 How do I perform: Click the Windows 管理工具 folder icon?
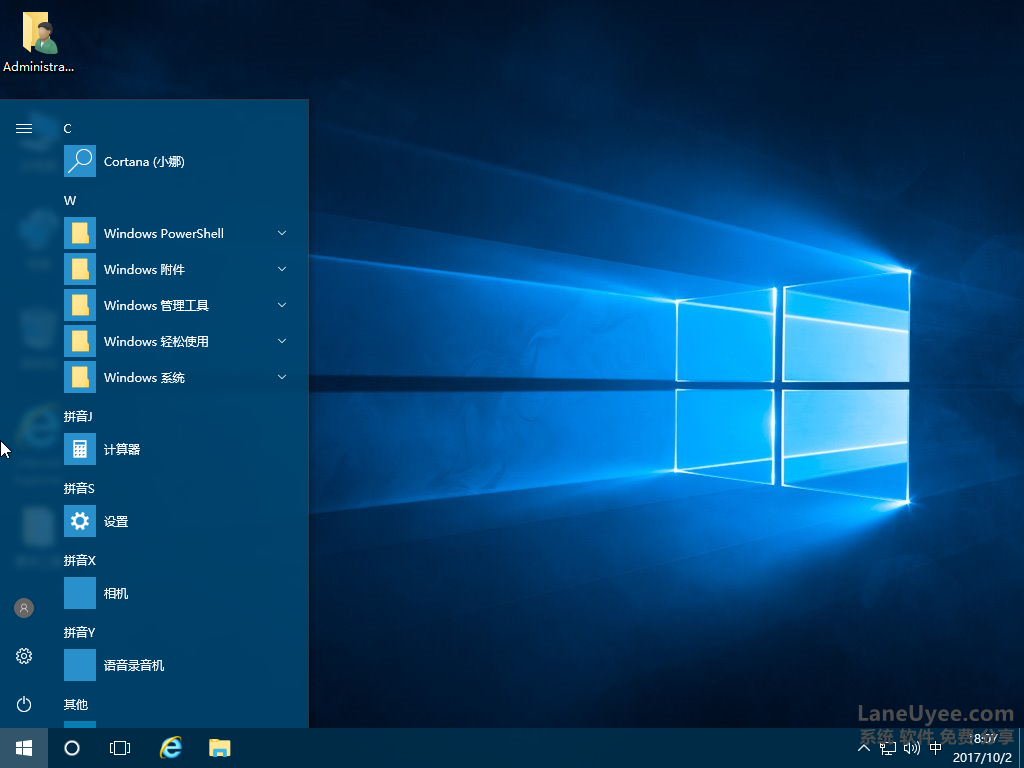[80, 305]
